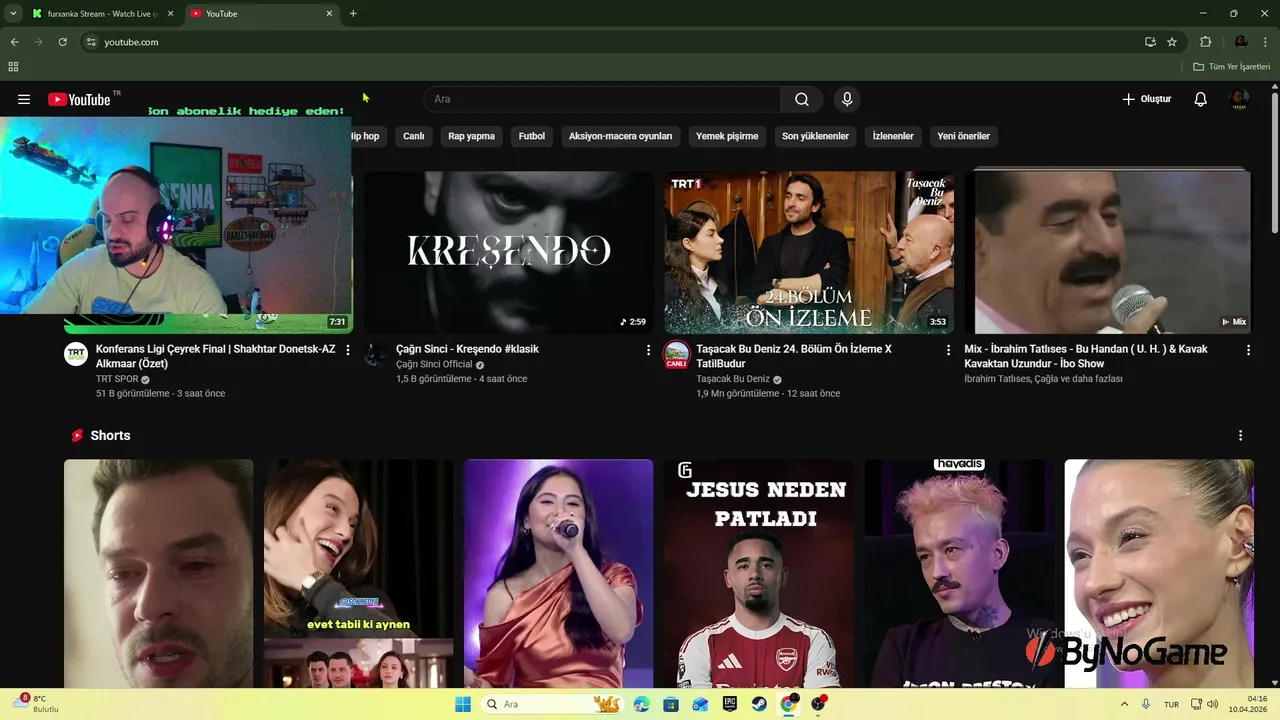
Task: Open options menu for Konferans Ligi video
Action: [x=348, y=350]
